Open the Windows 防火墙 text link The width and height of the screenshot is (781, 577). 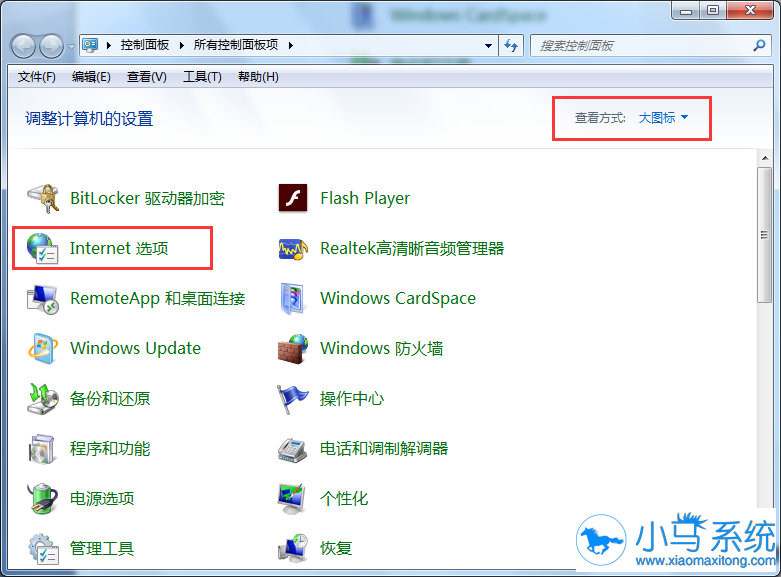point(382,348)
